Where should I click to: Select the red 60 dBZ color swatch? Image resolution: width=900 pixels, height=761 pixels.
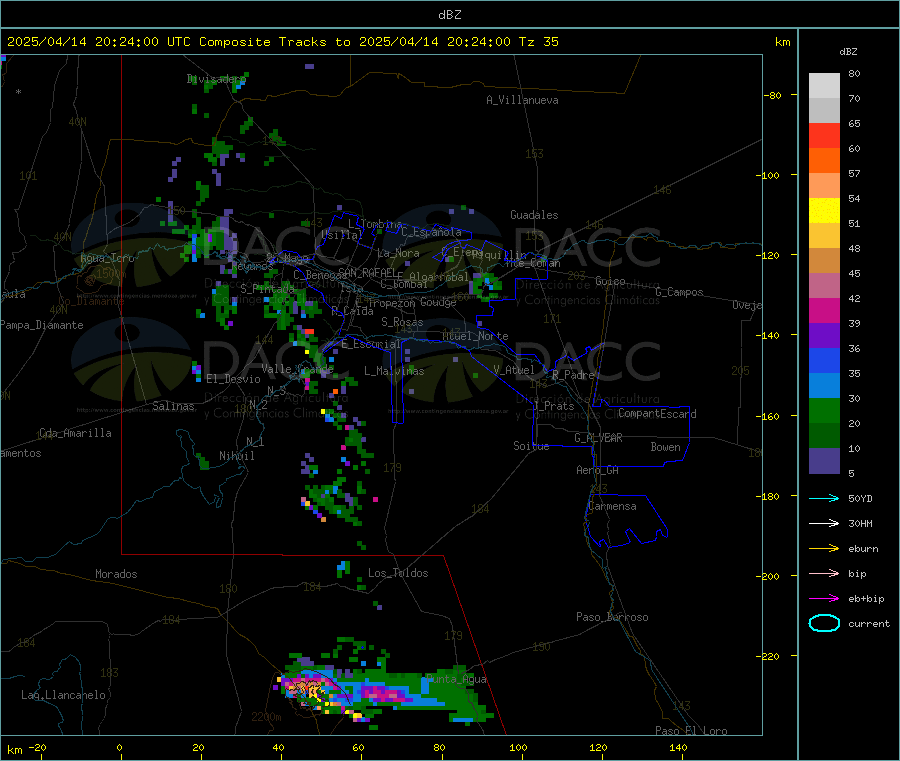click(824, 135)
